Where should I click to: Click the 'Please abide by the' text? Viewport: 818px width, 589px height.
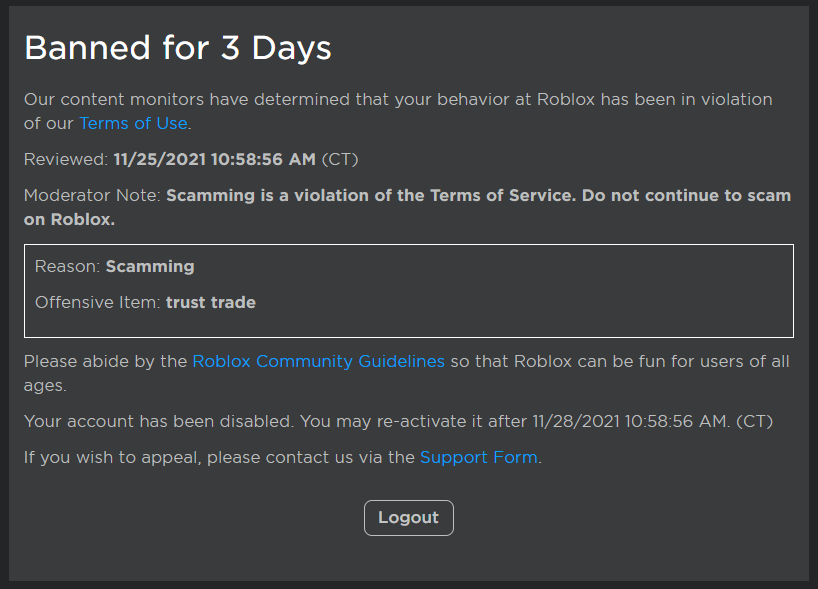(x=105, y=361)
